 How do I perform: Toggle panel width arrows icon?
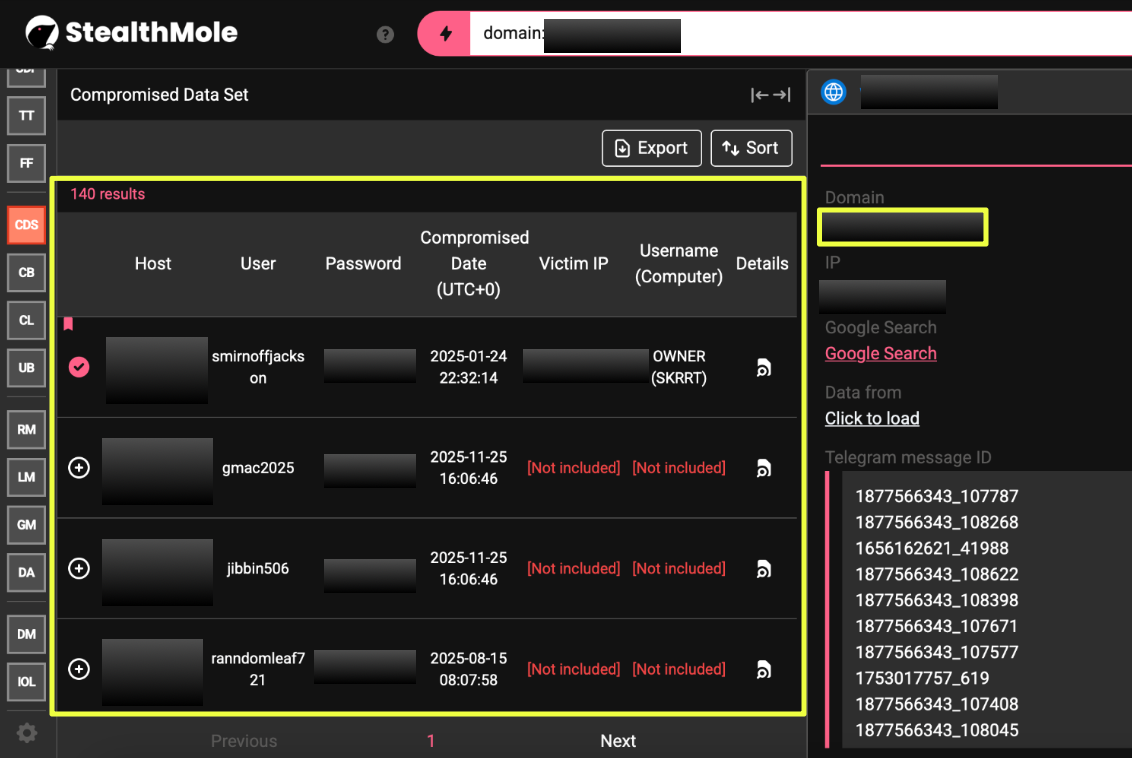pyautogui.click(x=770, y=95)
